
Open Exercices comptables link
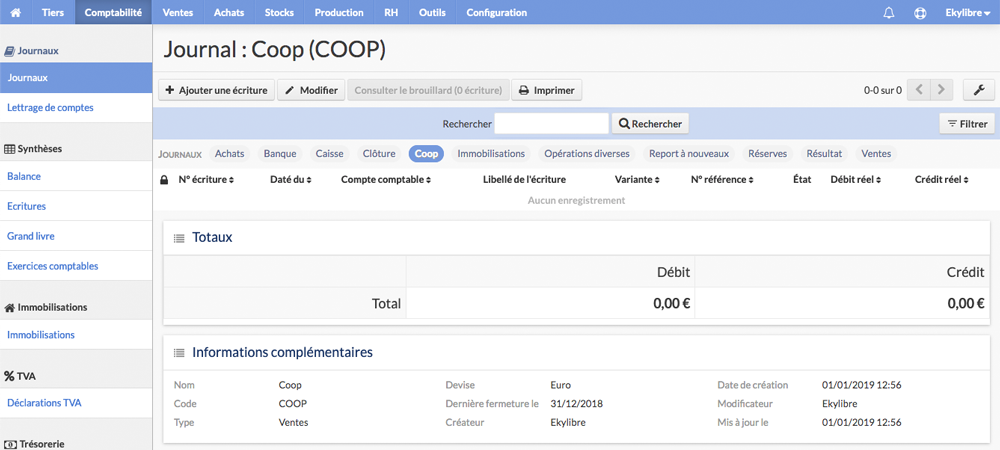pos(76,266)
